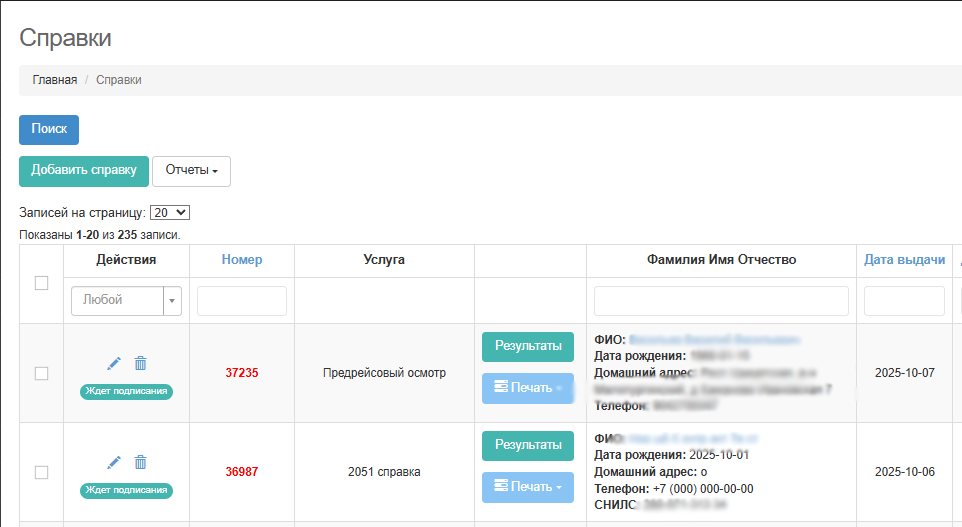
Task: Open the Любой actions filter dropdown
Action: pos(127,300)
